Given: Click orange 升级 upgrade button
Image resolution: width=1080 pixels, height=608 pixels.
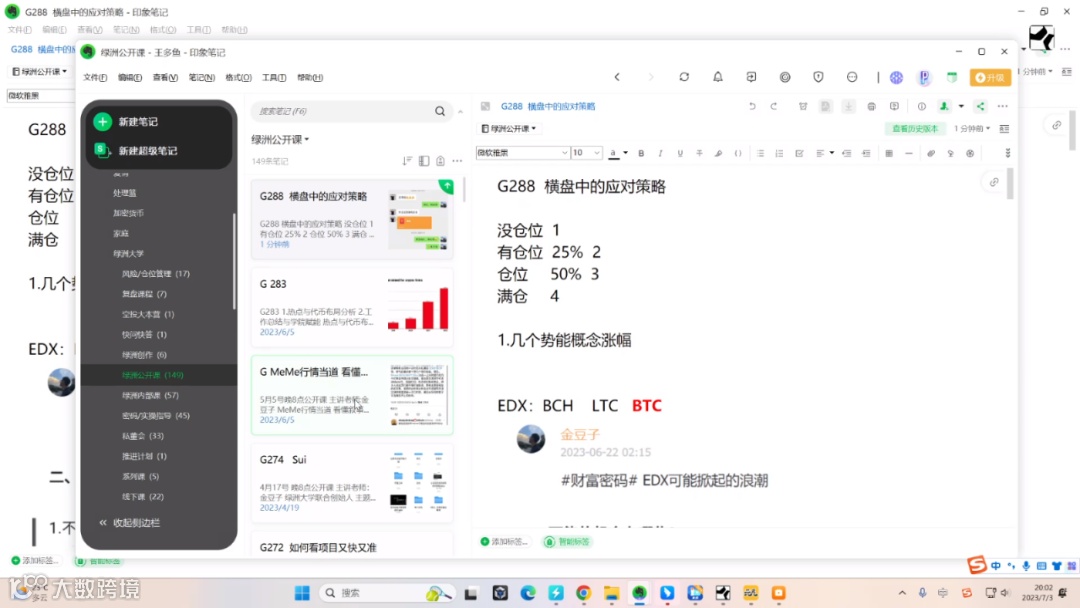Looking at the screenshot, I should click(x=990, y=78).
